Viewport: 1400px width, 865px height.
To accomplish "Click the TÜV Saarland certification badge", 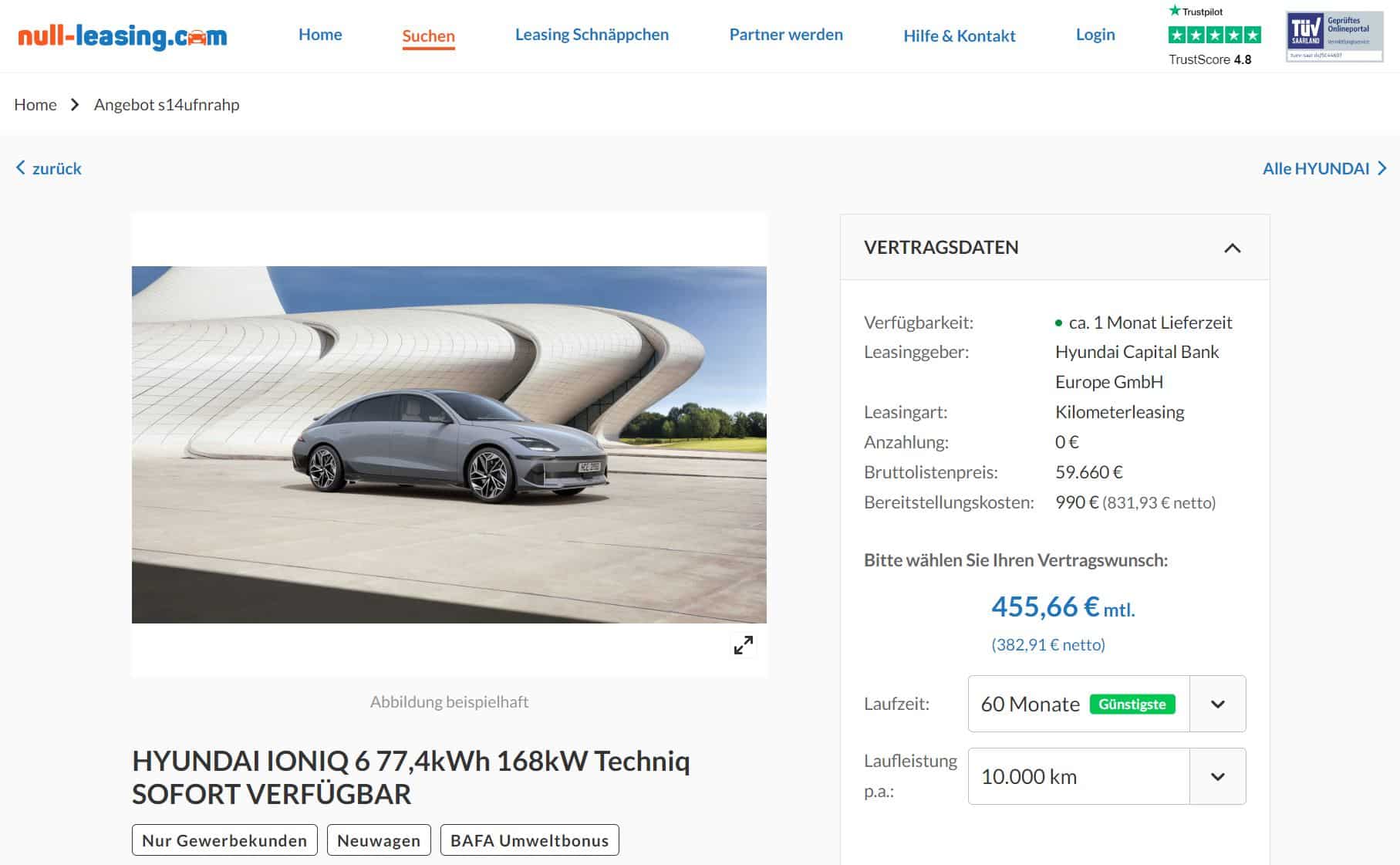I will (x=1334, y=36).
